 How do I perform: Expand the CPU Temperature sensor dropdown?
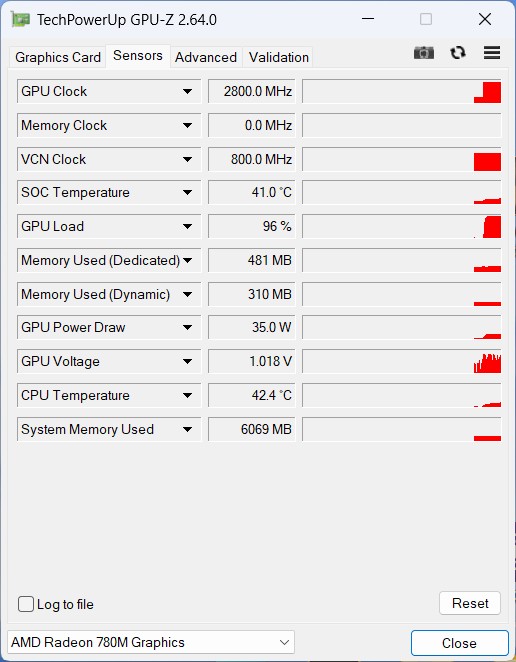187,396
